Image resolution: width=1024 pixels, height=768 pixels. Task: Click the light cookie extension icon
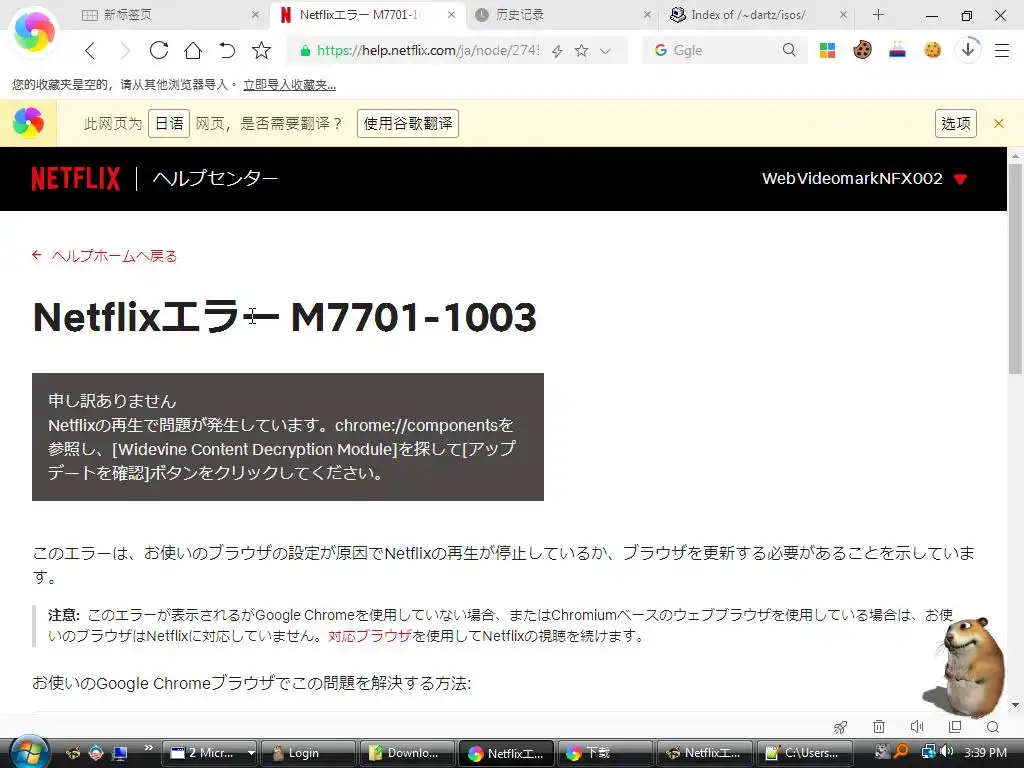(x=933, y=50)
